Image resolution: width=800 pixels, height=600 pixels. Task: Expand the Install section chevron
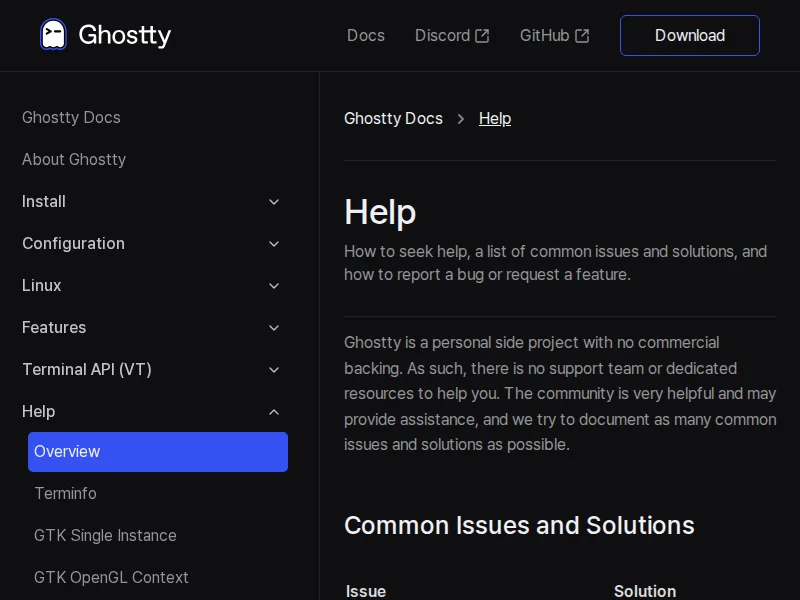274,202
